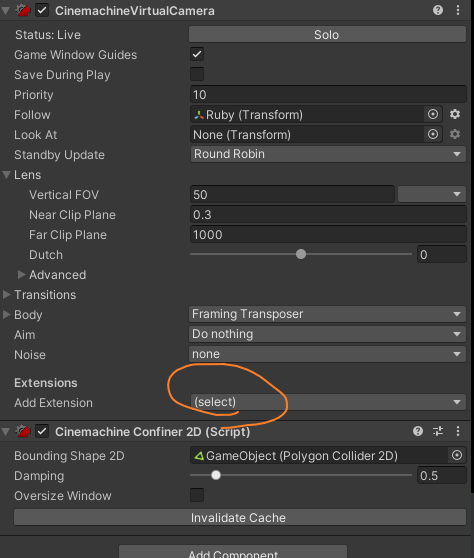Screen dimensions: 474x558
Task: Click Follow field object picker circle
Action: (433, 114)
